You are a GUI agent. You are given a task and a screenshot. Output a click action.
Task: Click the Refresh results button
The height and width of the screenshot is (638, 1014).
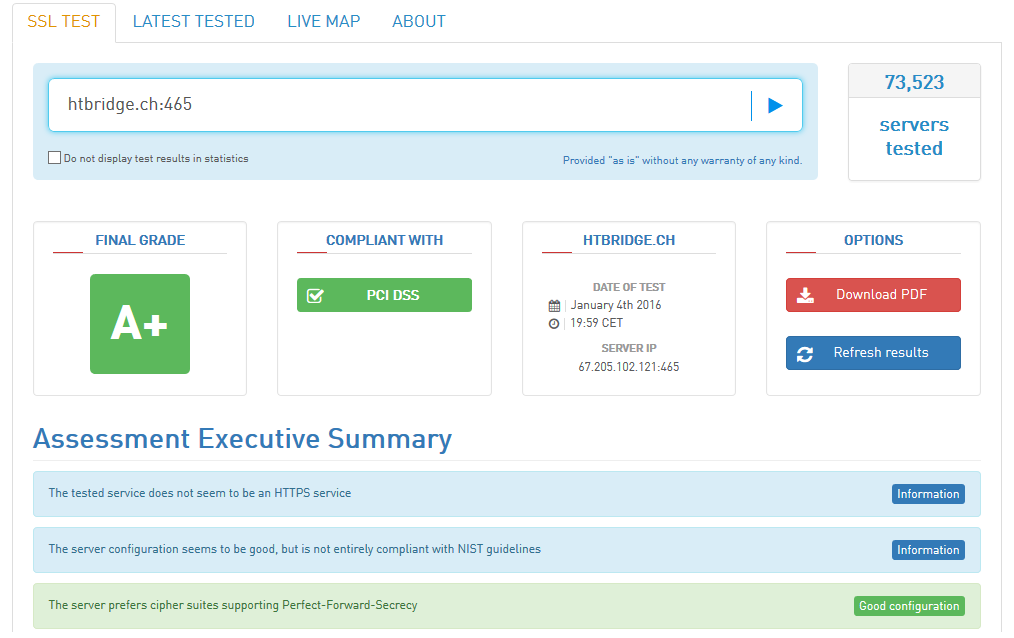pyautogui.click(x=873, y=353)
